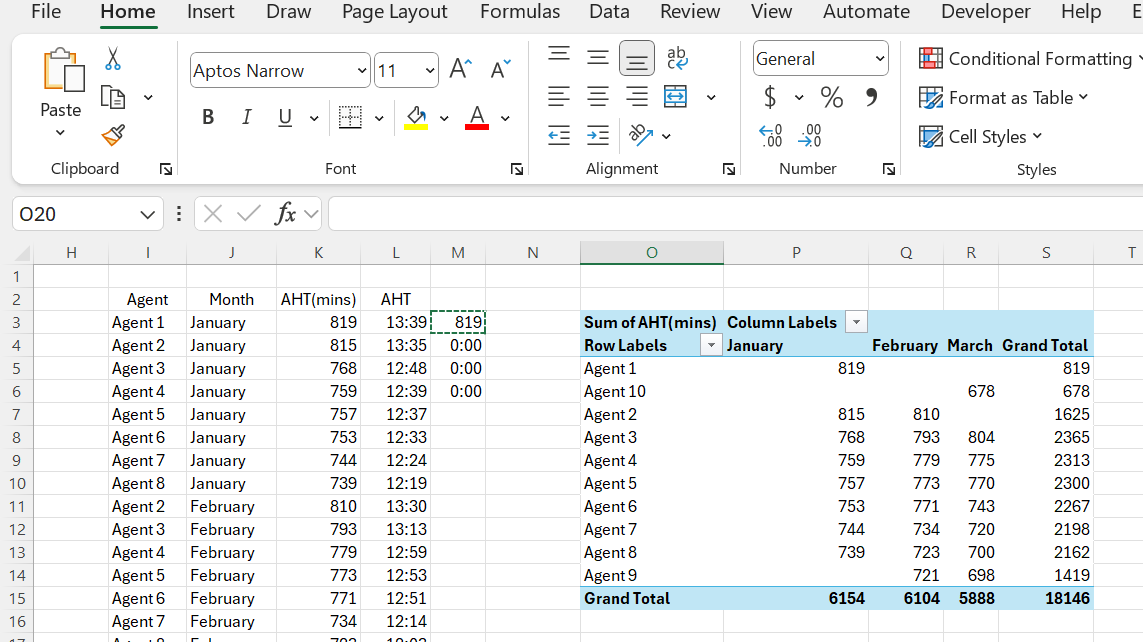Click the Orientation text-angle icon
Screen dimensions: 1143x642
point(640,135)
